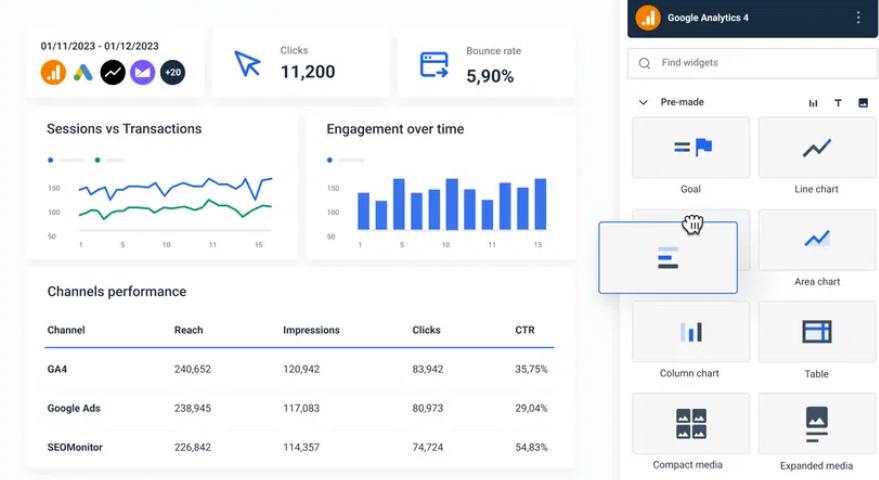
Task: Filter widgets by image type icon
Action: (863, 103)
